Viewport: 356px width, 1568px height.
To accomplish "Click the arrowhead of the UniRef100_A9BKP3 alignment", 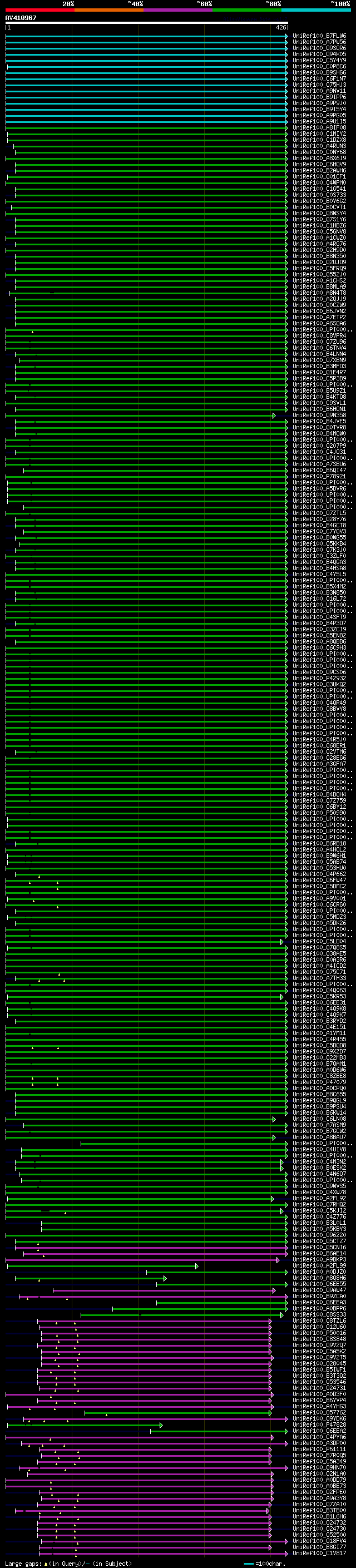I will (278, 1259).
